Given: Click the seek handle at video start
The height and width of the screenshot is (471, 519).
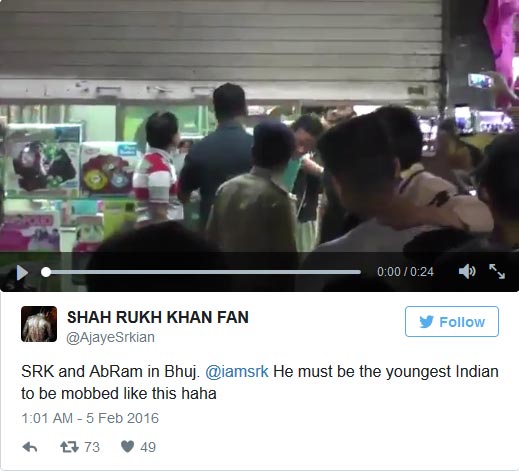Looking at the screenshot, I should (x=46, y=272).
